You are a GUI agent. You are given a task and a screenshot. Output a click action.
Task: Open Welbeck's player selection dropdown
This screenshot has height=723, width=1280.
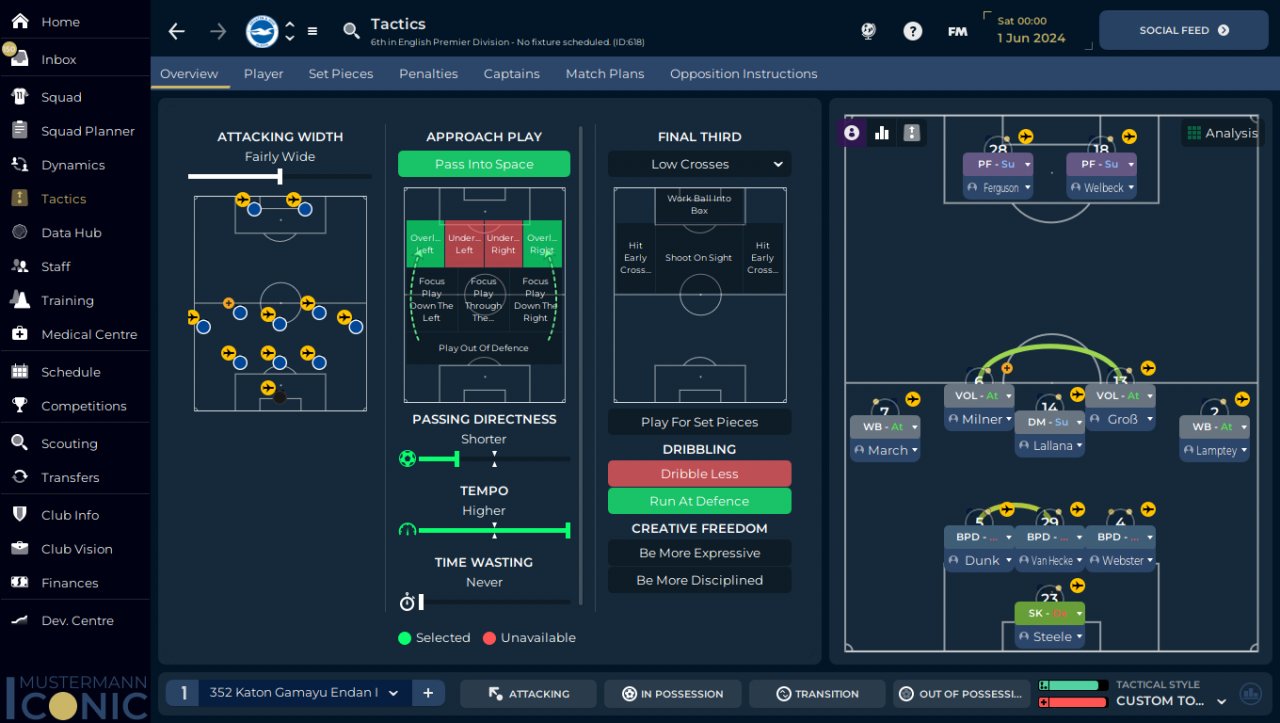[1101, 188]
